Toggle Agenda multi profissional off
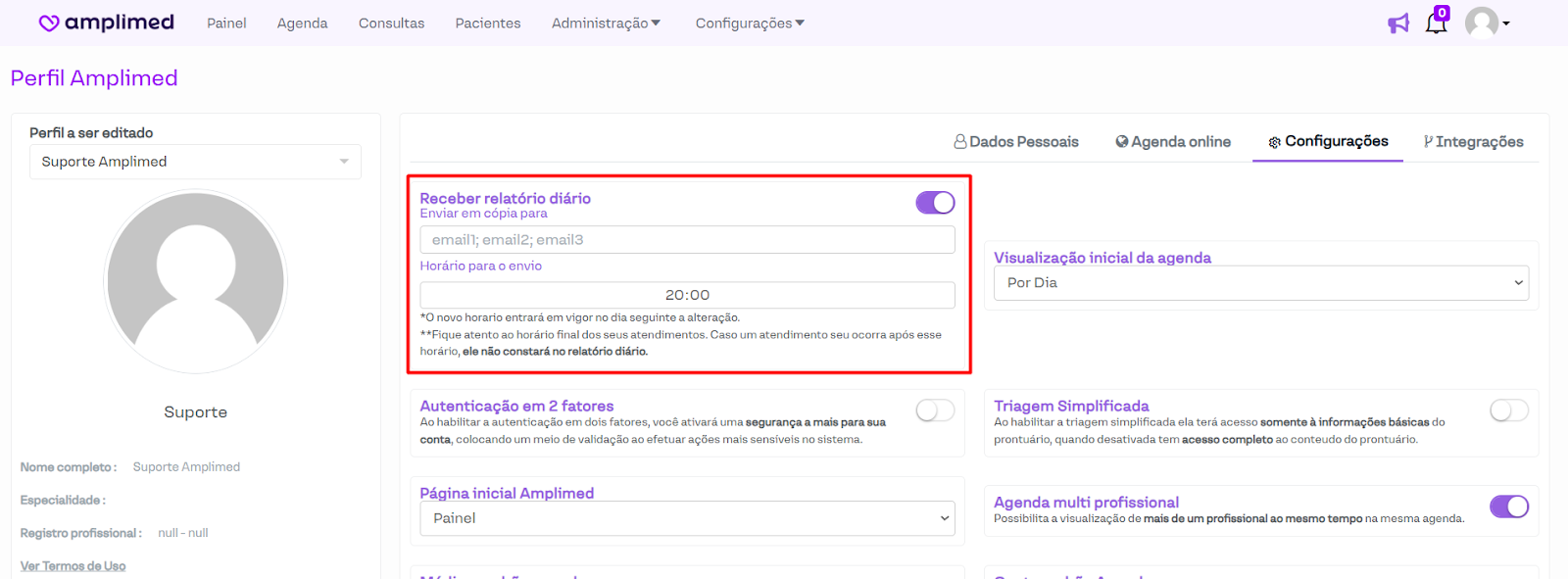The width and height of the screenshot is (1568, 579). 1508,507
